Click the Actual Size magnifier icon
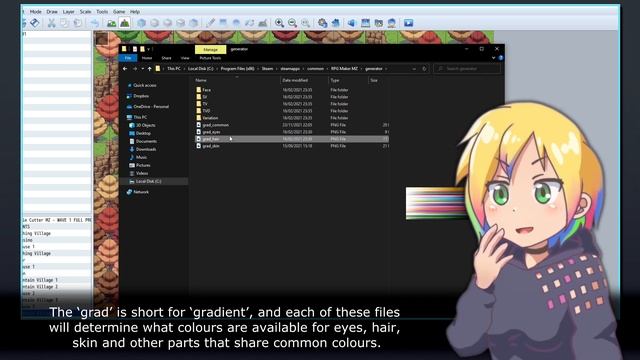This screenshot has height=360, width=640. (305, 23)
